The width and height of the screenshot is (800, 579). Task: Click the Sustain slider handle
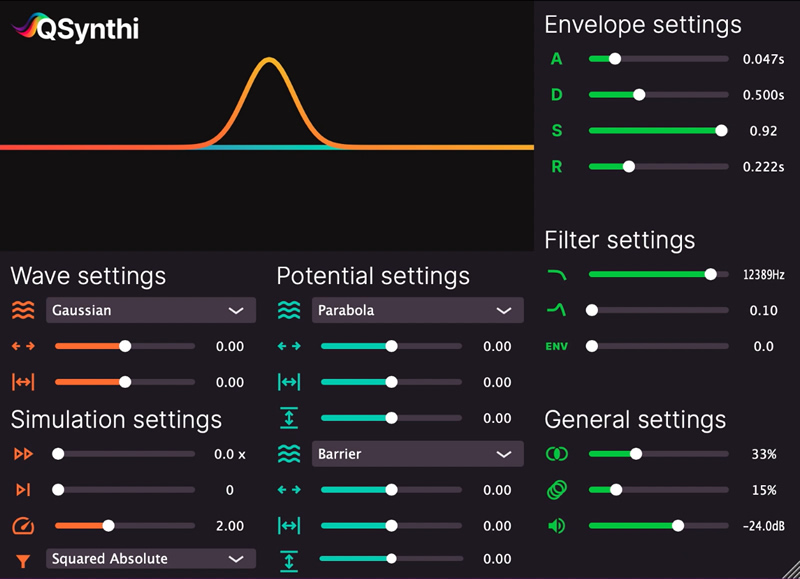click(722, 131)
